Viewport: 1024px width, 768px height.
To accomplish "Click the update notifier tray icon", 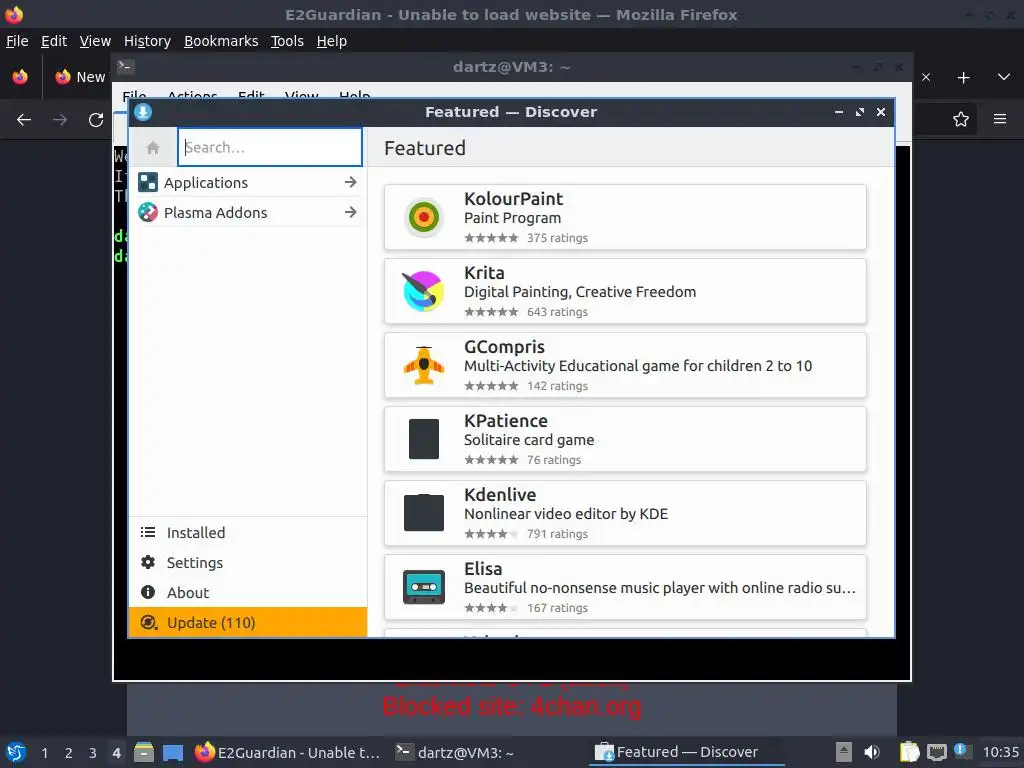I will [x=961, y=750].
